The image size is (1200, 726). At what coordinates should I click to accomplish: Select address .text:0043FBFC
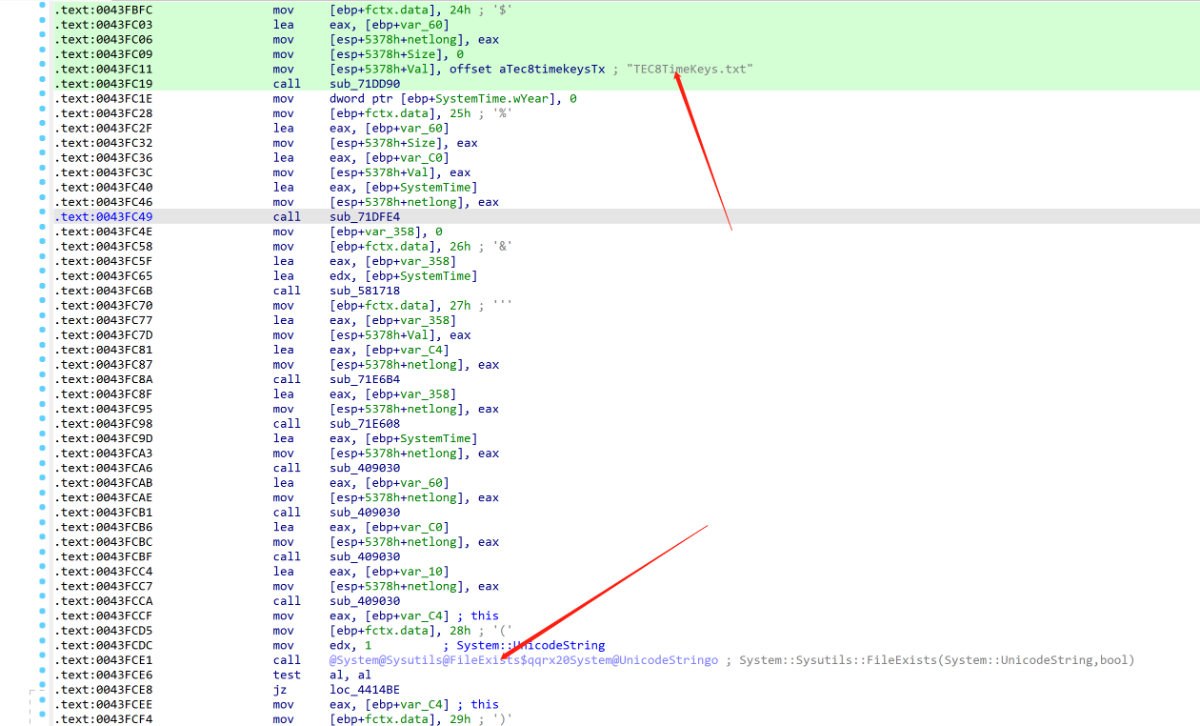[x=103, y=10]
